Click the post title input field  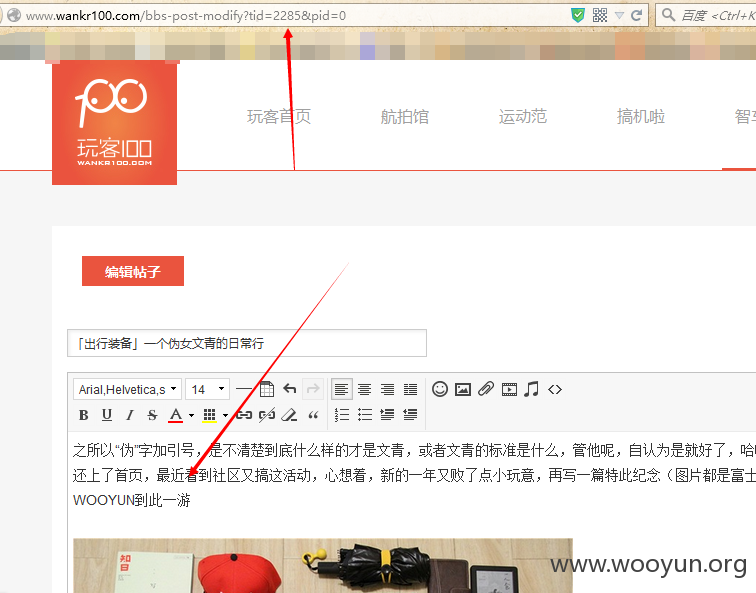tap(247, 343)
